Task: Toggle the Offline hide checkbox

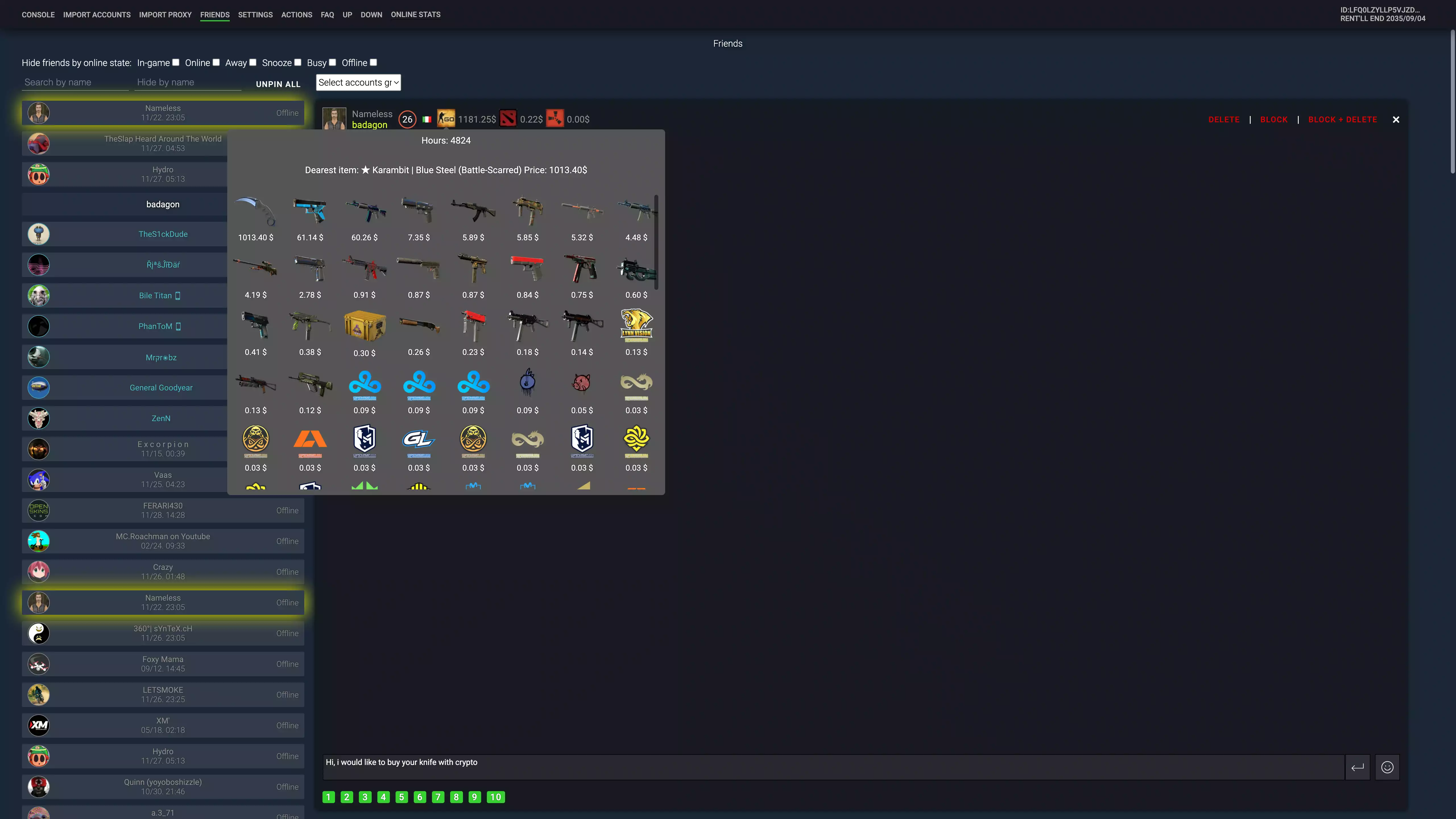Action: coord(373,62)
